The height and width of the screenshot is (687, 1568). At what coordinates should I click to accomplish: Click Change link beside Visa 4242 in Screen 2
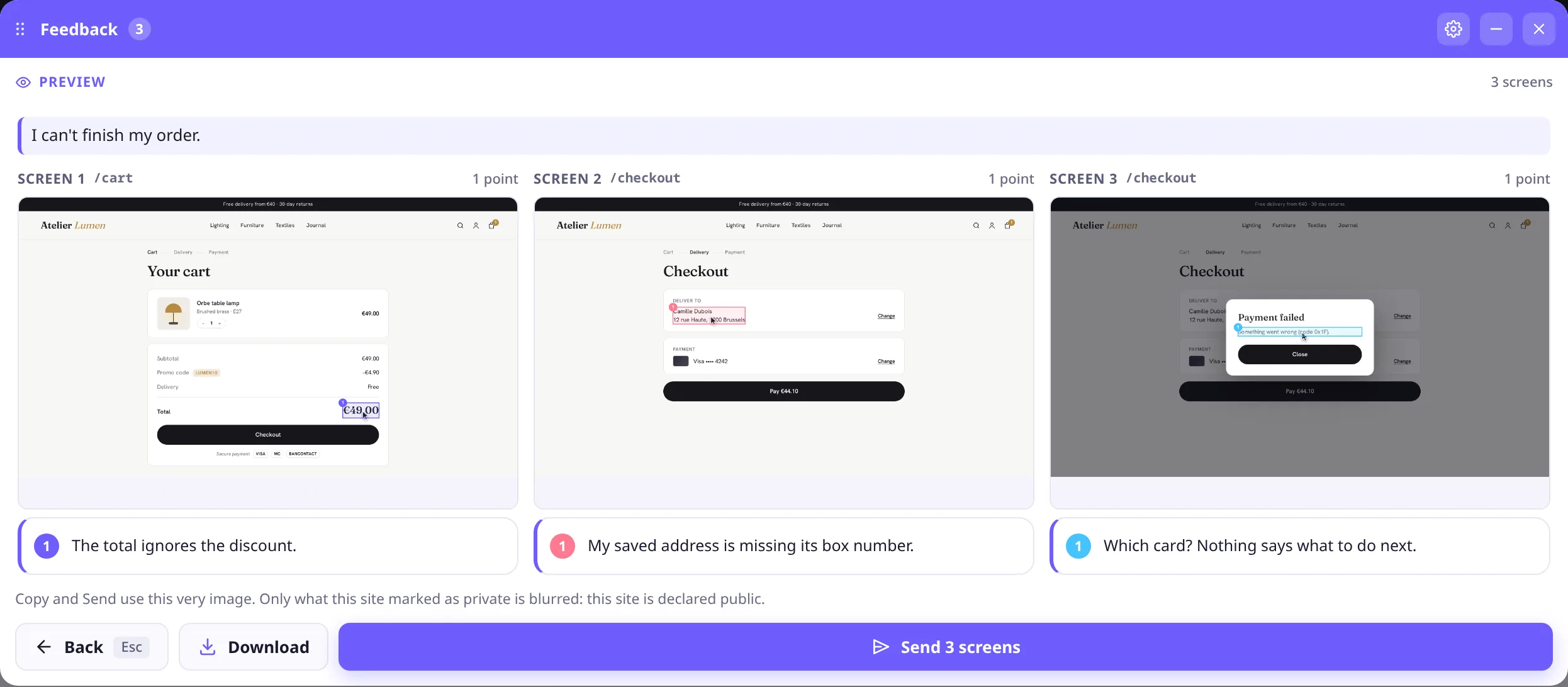tap(886, 361)
